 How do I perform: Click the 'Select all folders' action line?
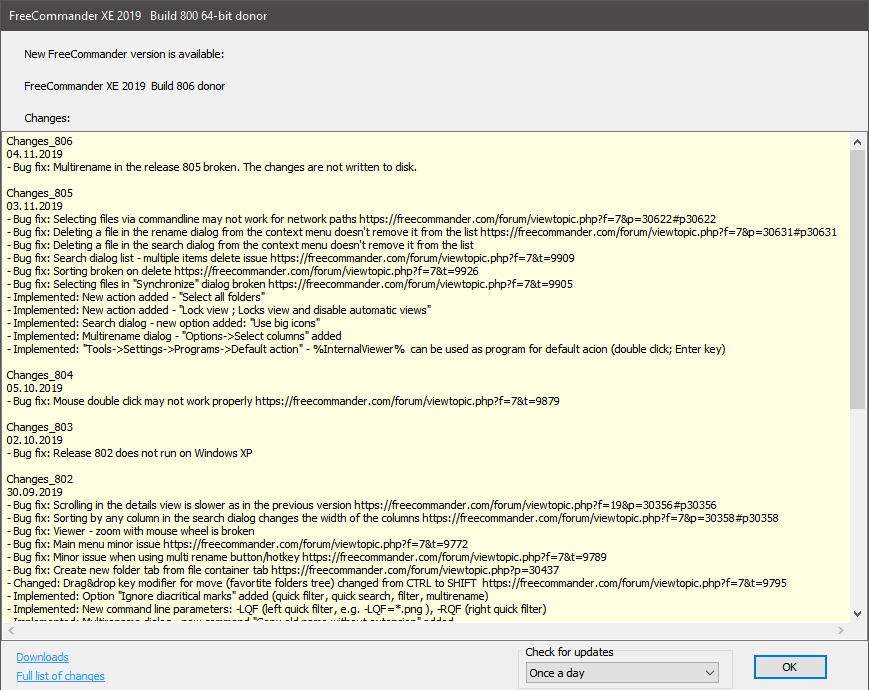click(x=136, y=297)
